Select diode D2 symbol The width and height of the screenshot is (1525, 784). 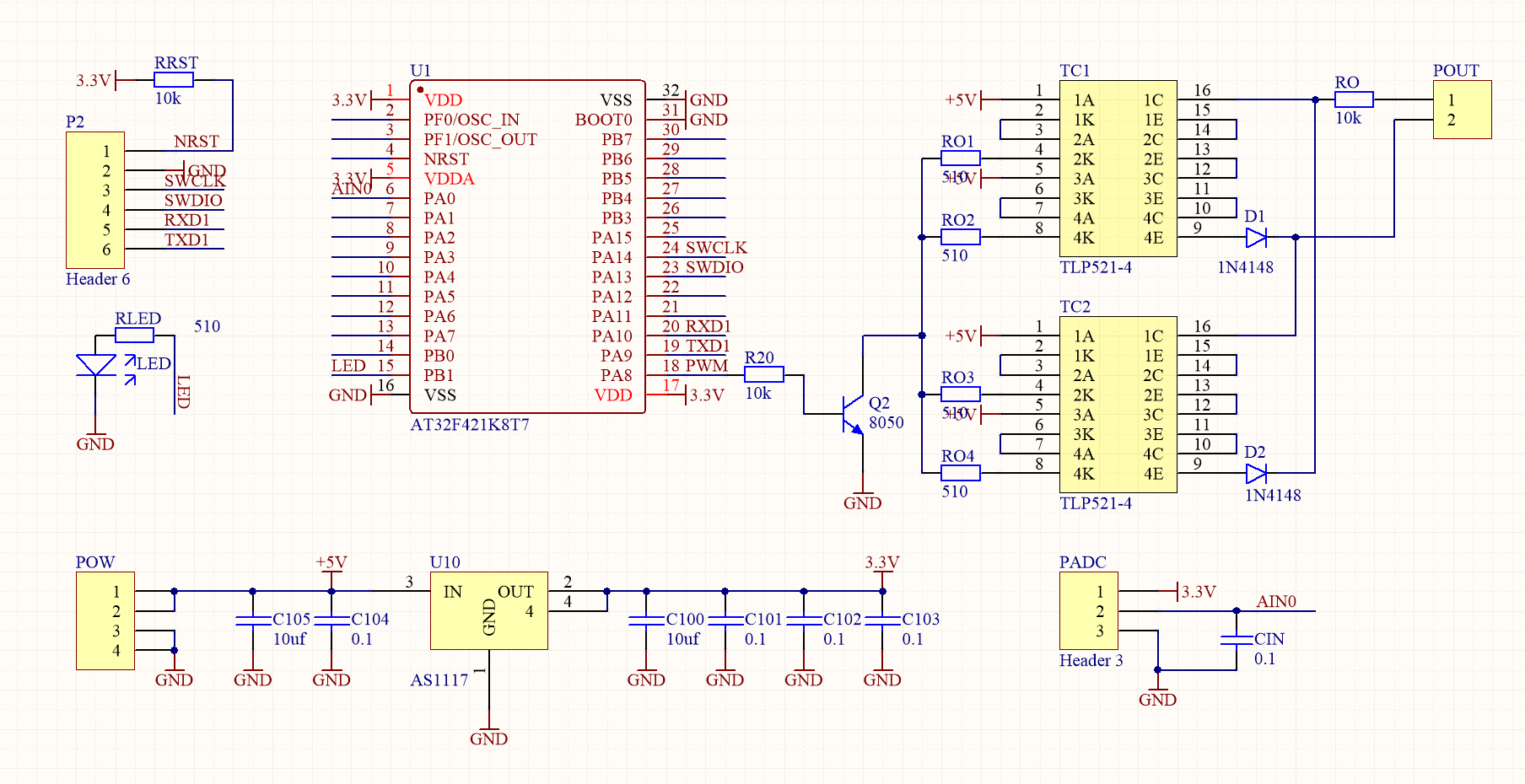point(1256,474)
